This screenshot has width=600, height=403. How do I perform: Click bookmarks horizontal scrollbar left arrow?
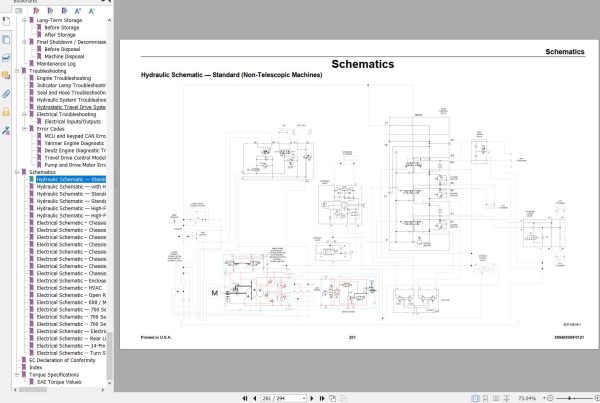point(15,390)
